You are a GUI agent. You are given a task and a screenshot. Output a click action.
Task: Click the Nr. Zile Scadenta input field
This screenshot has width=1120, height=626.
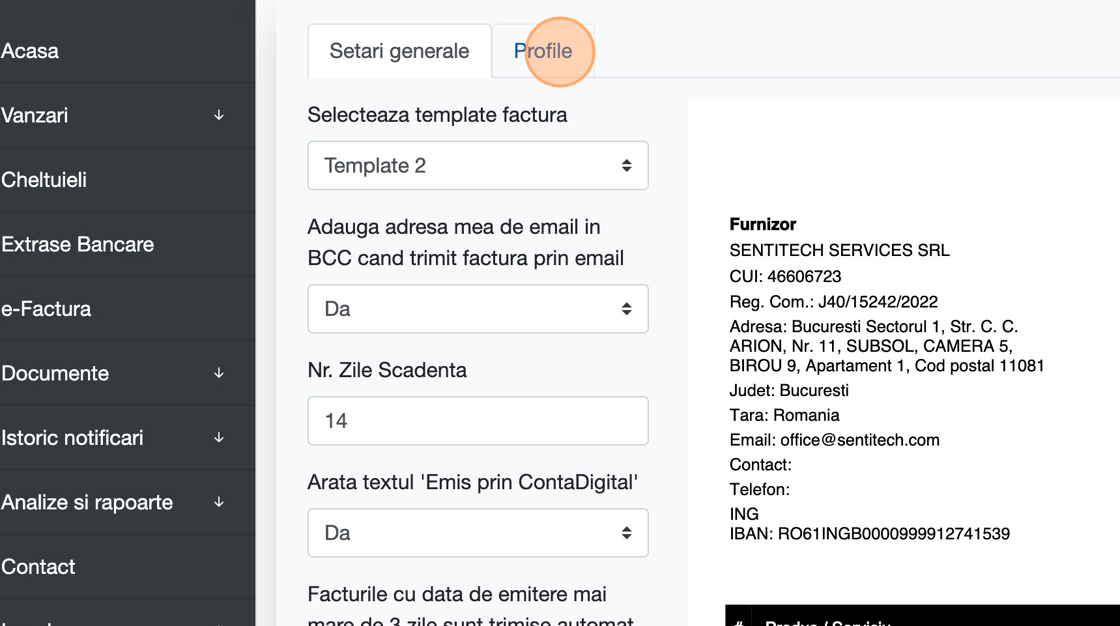pyautogui.click(x=477, y=421)
